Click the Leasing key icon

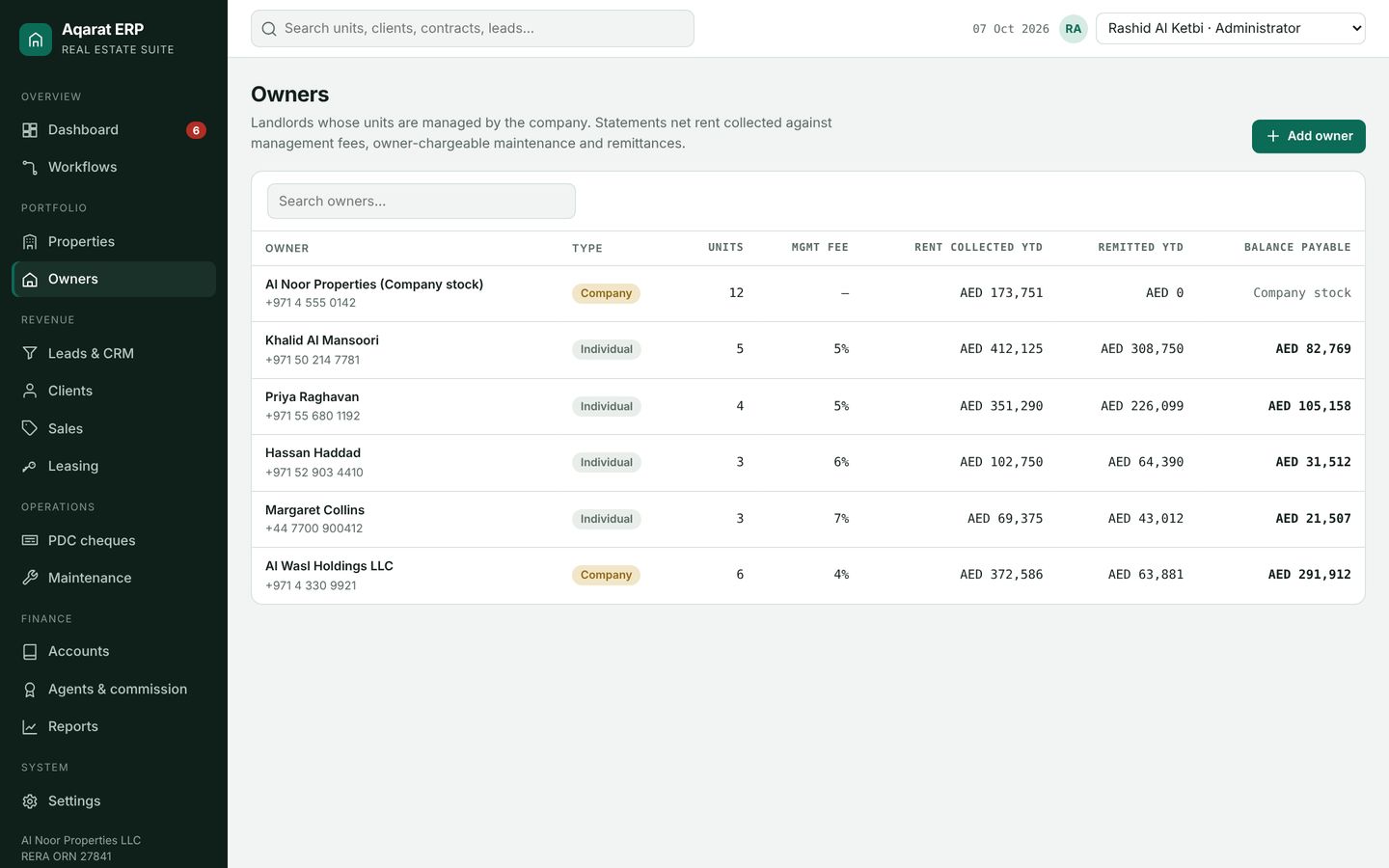pyautogui.click(x=30, y=466)
